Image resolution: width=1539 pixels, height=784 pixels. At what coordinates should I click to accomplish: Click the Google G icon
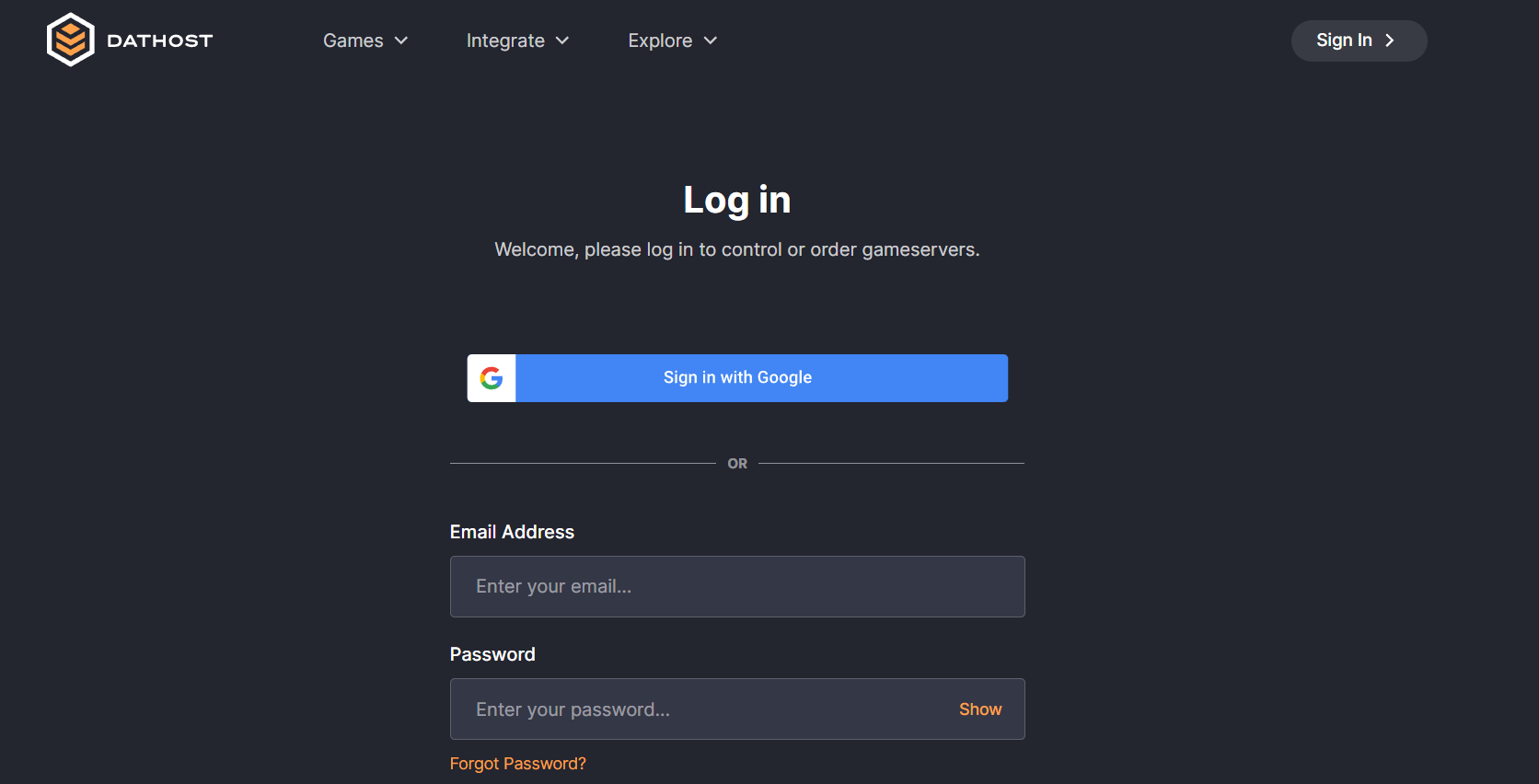click(492, 377)
